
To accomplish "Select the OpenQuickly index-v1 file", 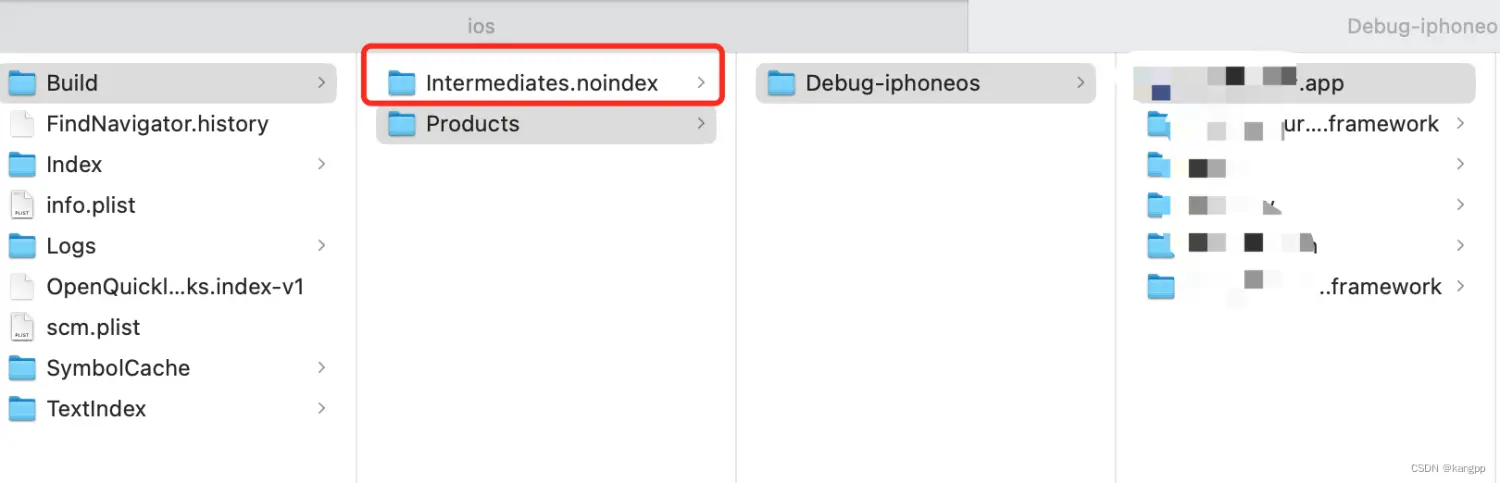I will 175,287.
